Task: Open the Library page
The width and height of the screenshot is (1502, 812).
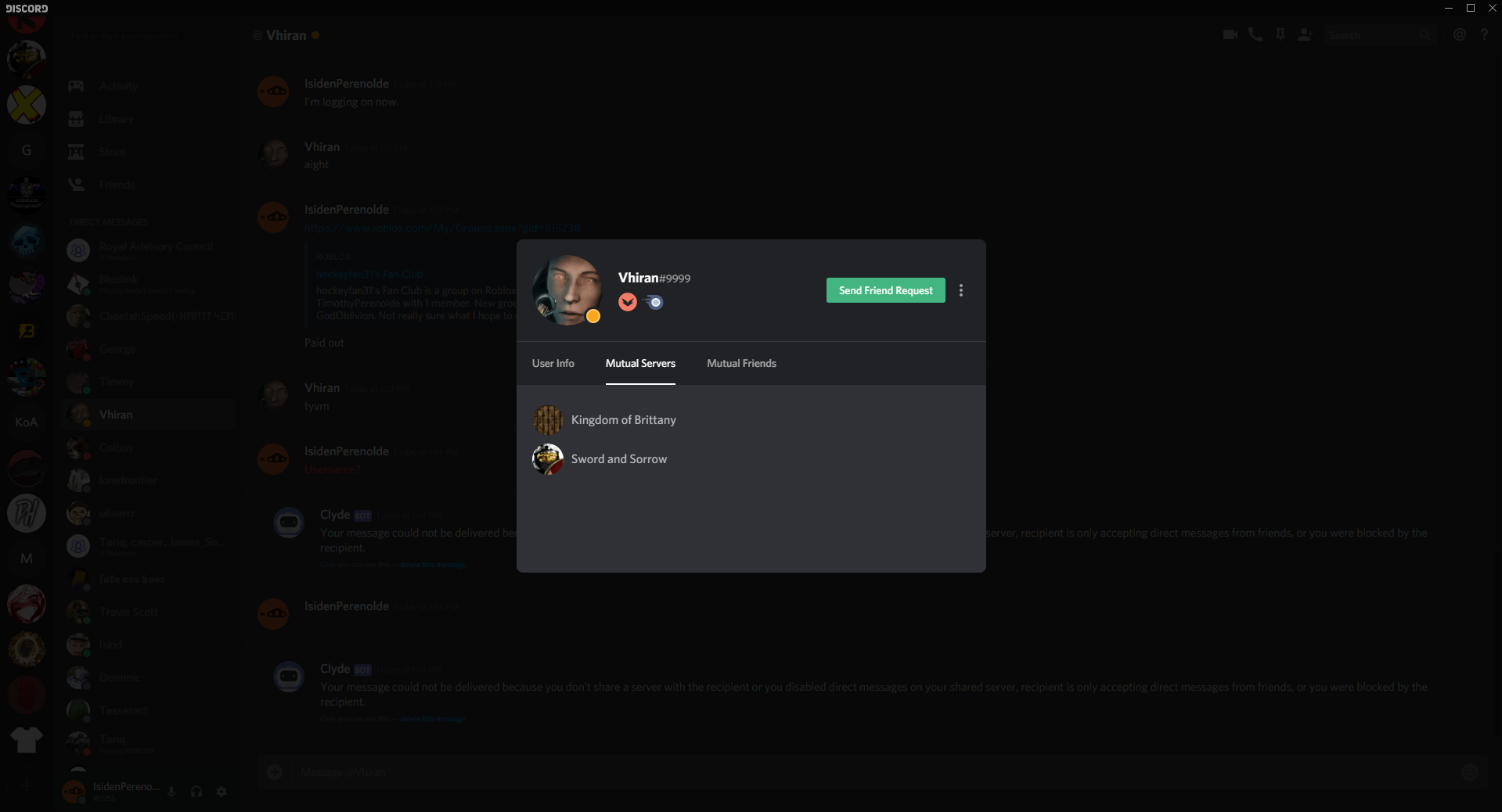Action: point(148,119)
